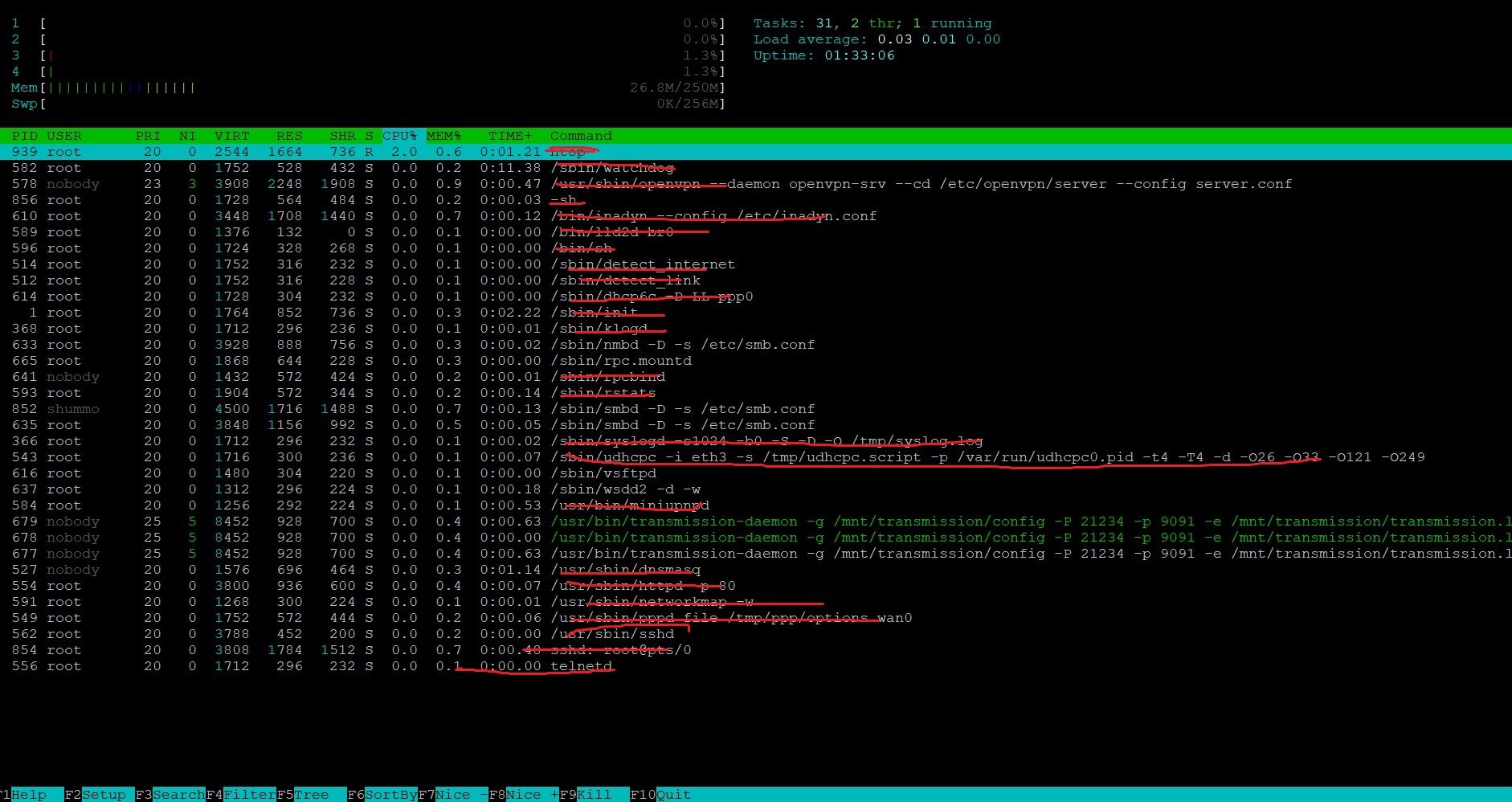
Task: Select the wsdd2 process row
Action: 756,489
